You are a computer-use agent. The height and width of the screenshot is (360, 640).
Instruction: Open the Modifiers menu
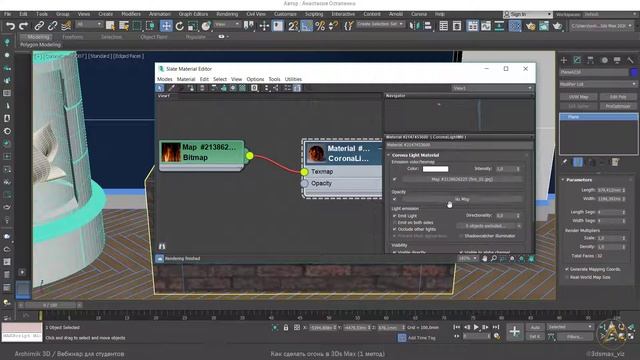[x=131, y=14]
